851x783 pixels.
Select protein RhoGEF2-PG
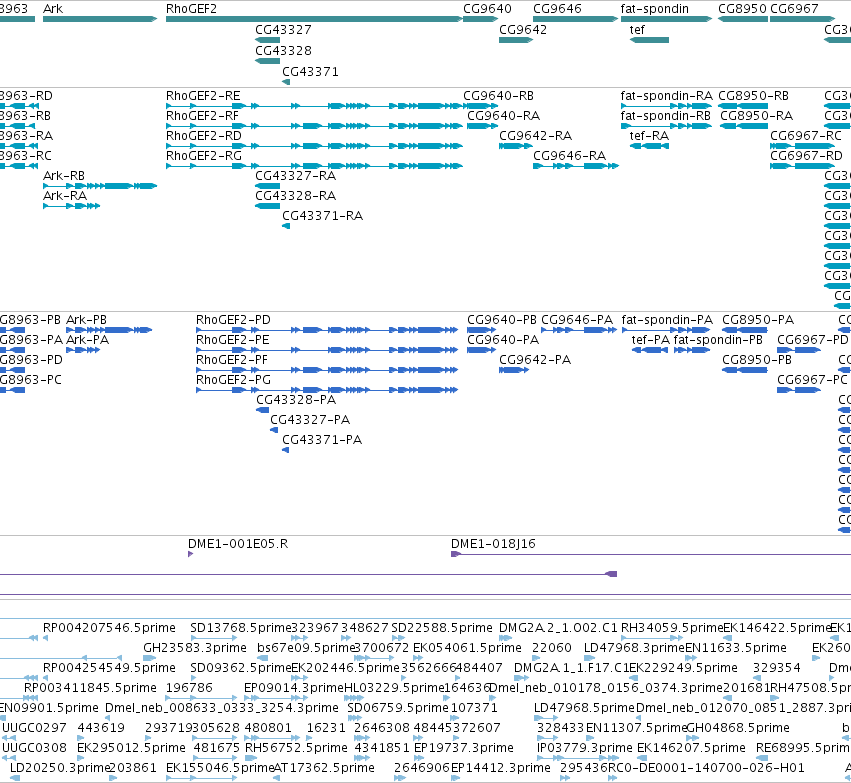pos(233,380)
